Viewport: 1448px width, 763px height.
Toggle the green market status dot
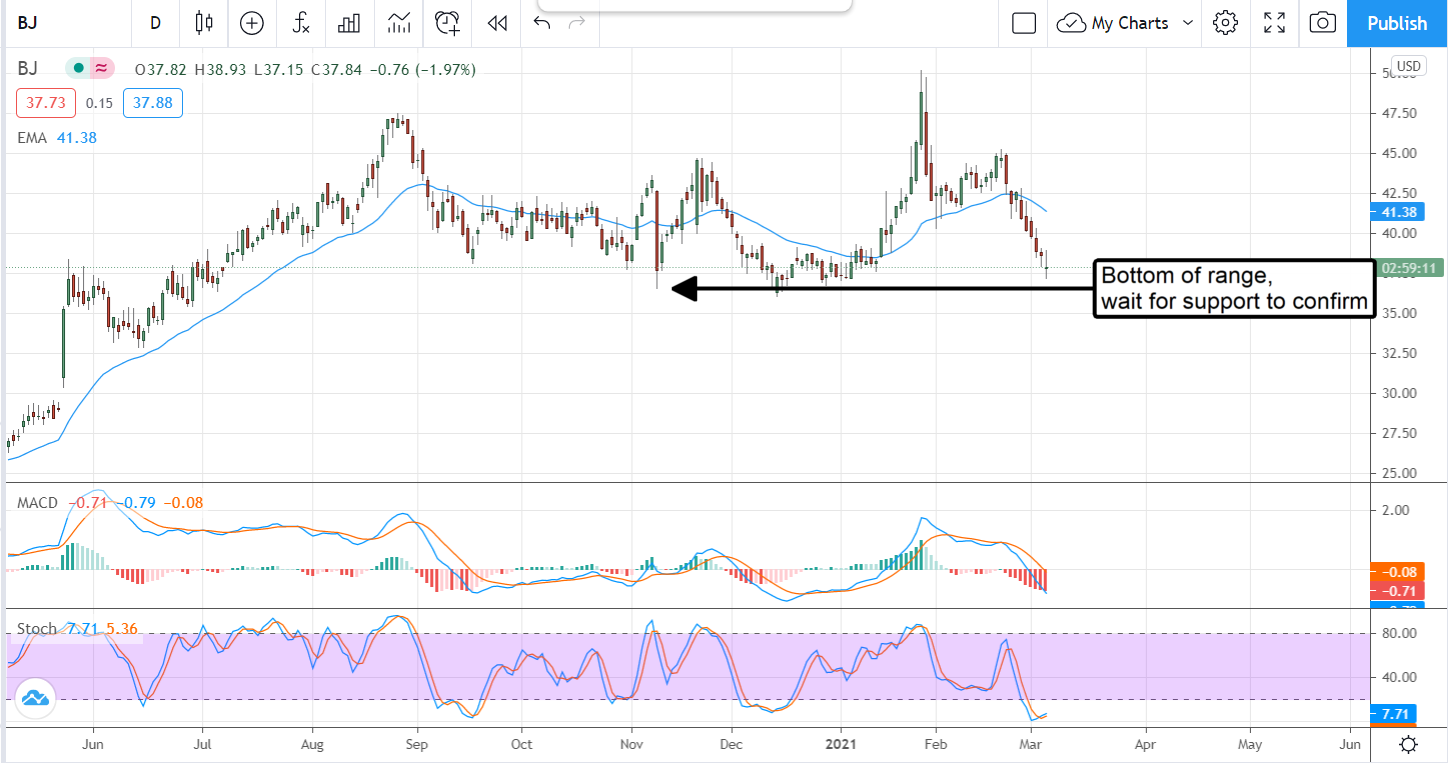(x=78, y=69)
